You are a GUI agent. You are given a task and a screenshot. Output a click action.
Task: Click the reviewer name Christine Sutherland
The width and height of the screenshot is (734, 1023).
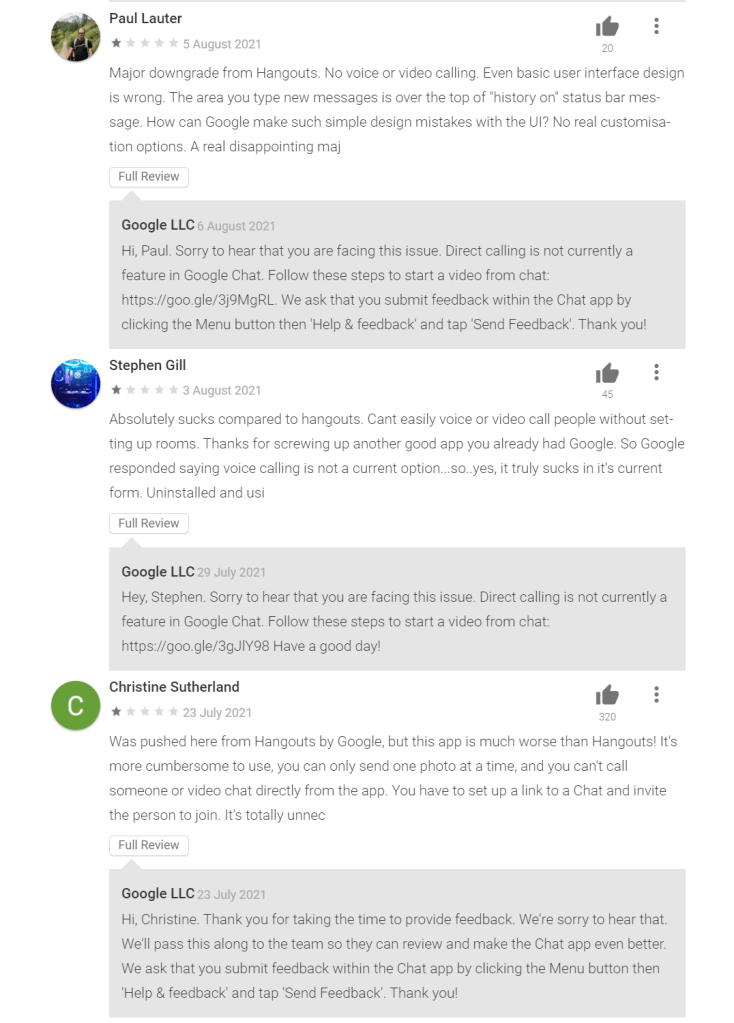pyautogui.click(x=174, y=687)
